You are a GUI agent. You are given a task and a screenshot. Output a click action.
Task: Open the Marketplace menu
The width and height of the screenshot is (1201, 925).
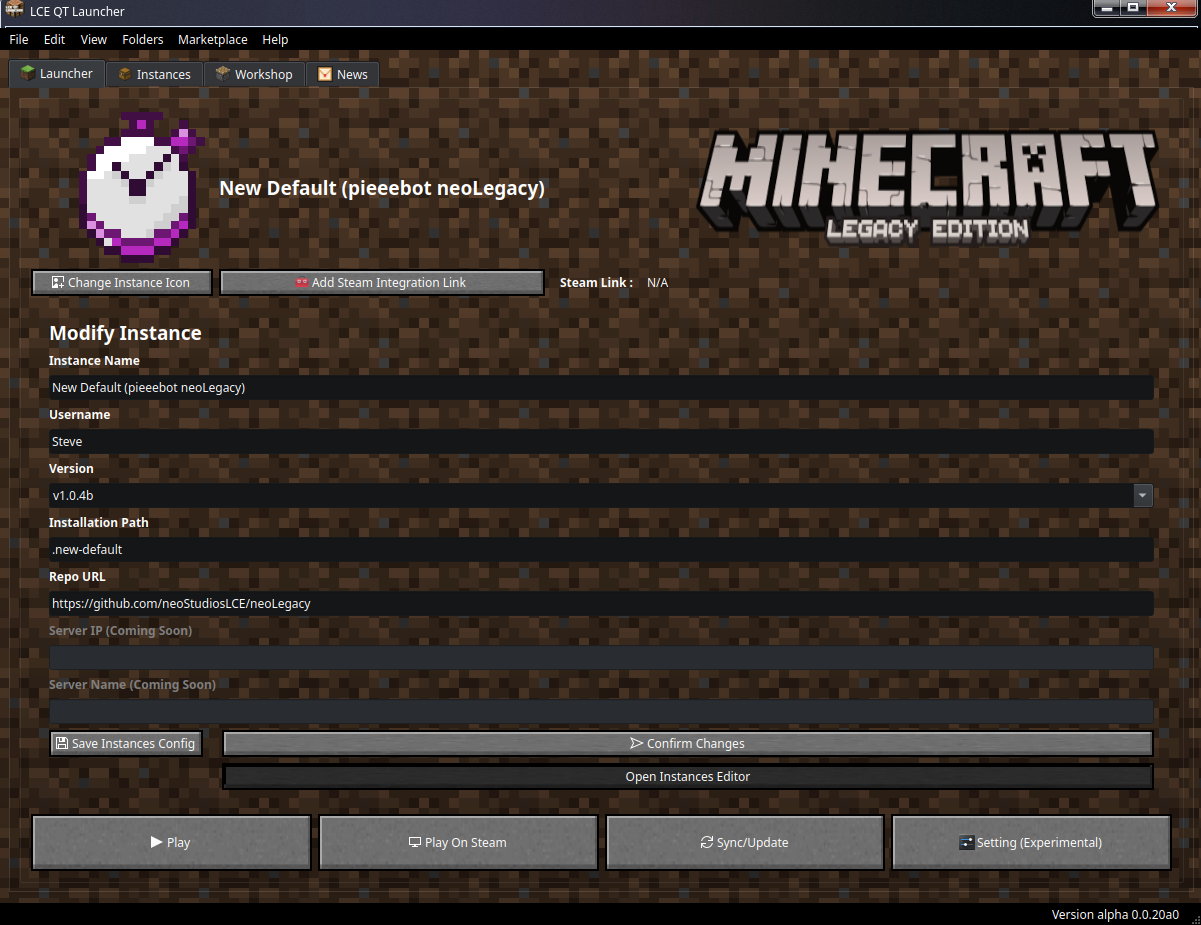tap(213, 40)
